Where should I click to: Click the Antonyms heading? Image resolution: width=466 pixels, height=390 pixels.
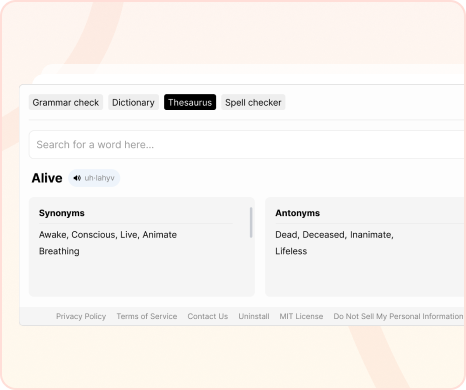[x=298, y=213]
